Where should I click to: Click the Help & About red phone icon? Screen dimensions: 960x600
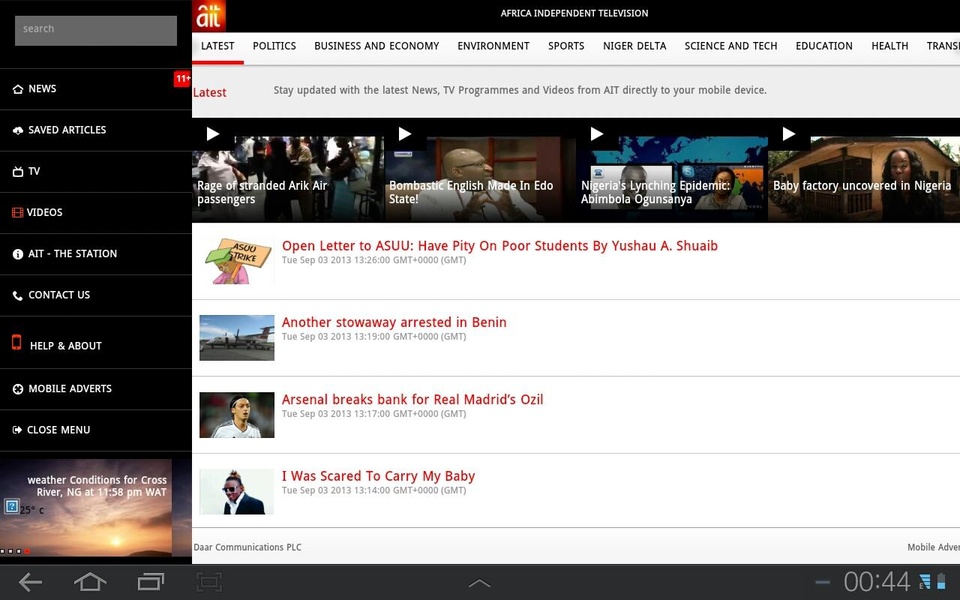[x=17, y=342]
